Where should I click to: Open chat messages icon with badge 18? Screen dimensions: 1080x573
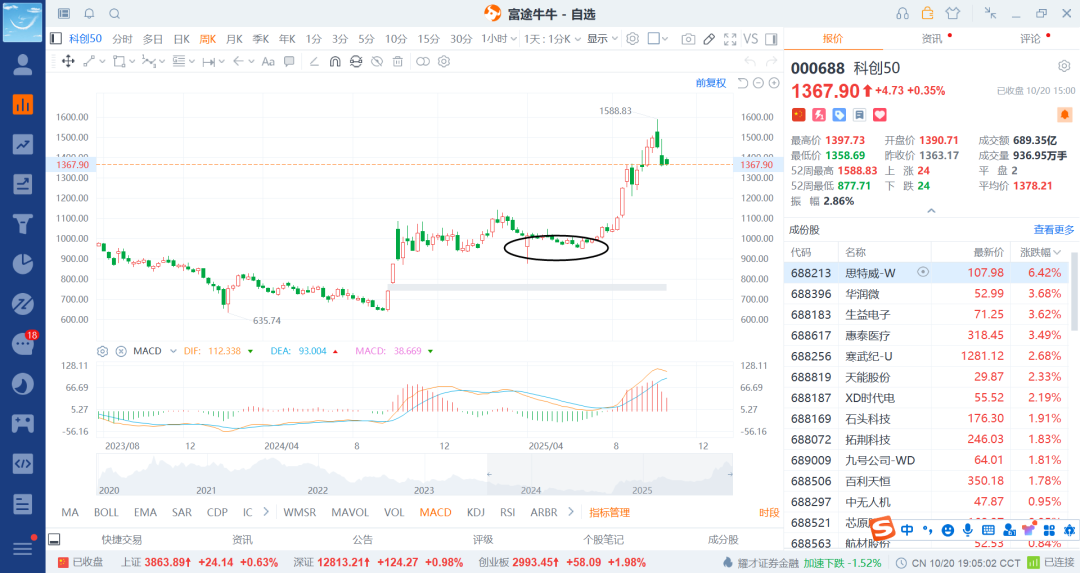(x=23, y=343)
